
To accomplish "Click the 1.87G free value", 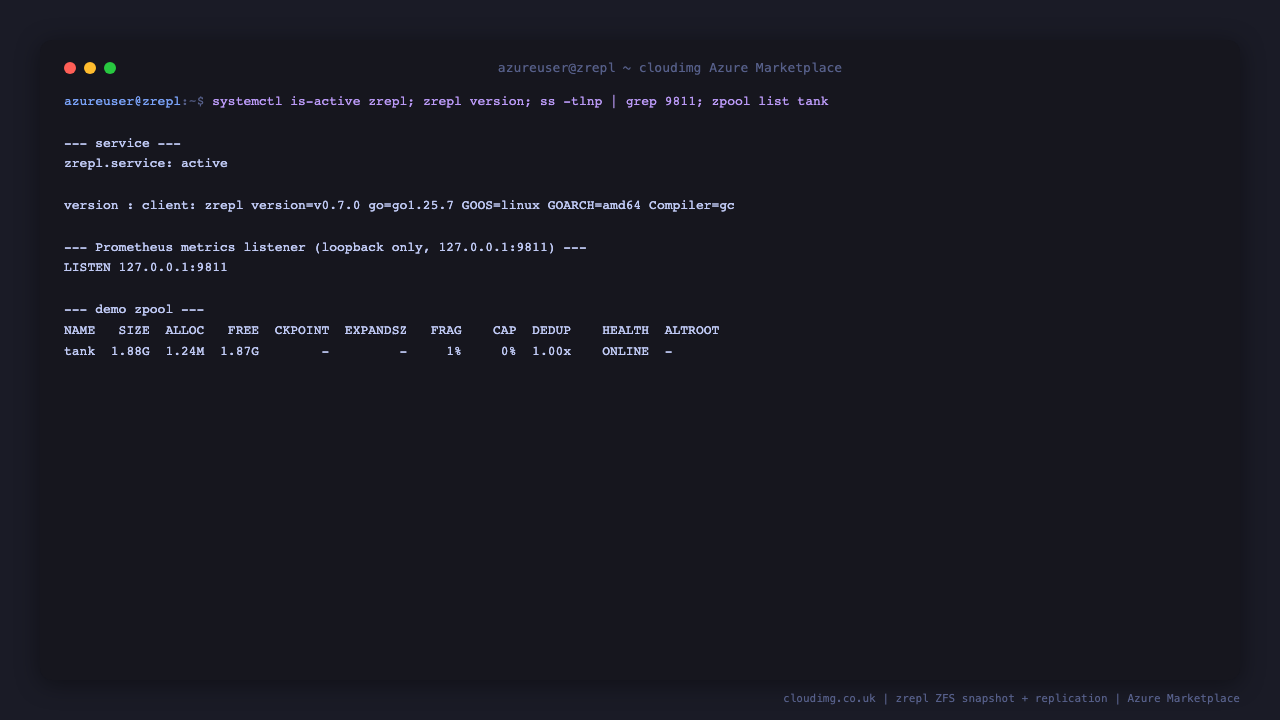I will 240,351.
